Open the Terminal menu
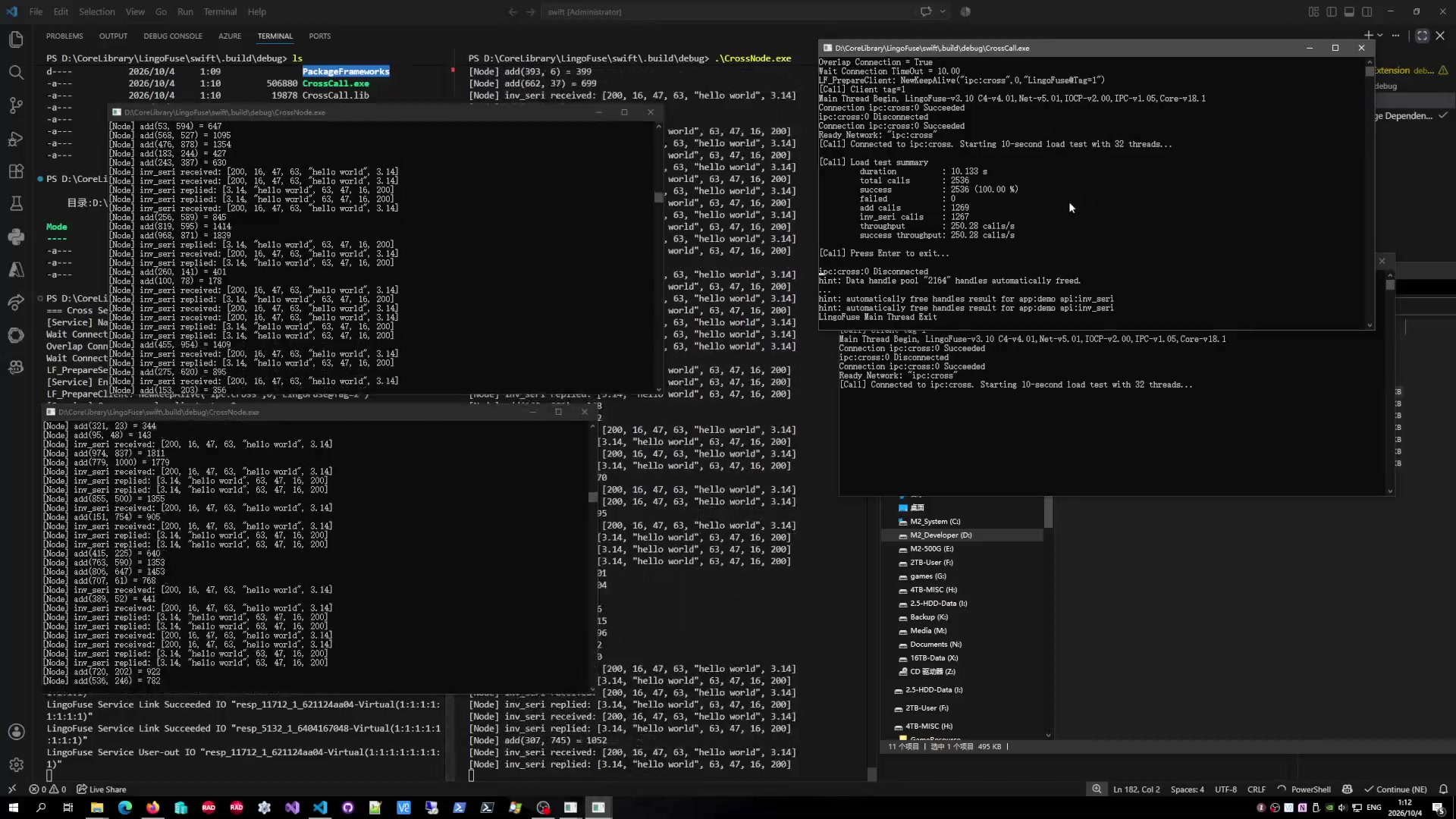This screenshot has width=1456, height=819. click(x=220, y=11)
